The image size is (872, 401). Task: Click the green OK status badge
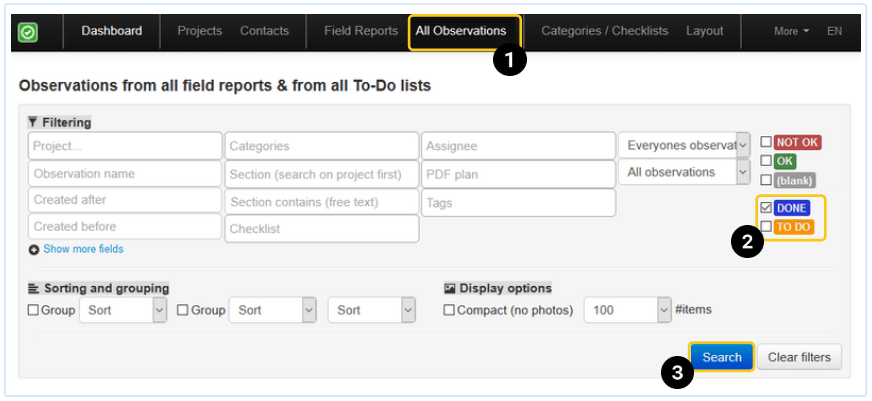point(785,161)
